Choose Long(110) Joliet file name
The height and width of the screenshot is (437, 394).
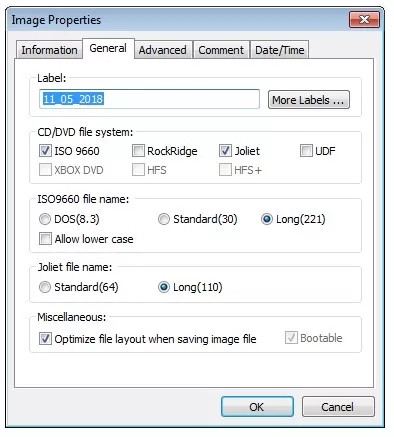(x=164, y=287)
